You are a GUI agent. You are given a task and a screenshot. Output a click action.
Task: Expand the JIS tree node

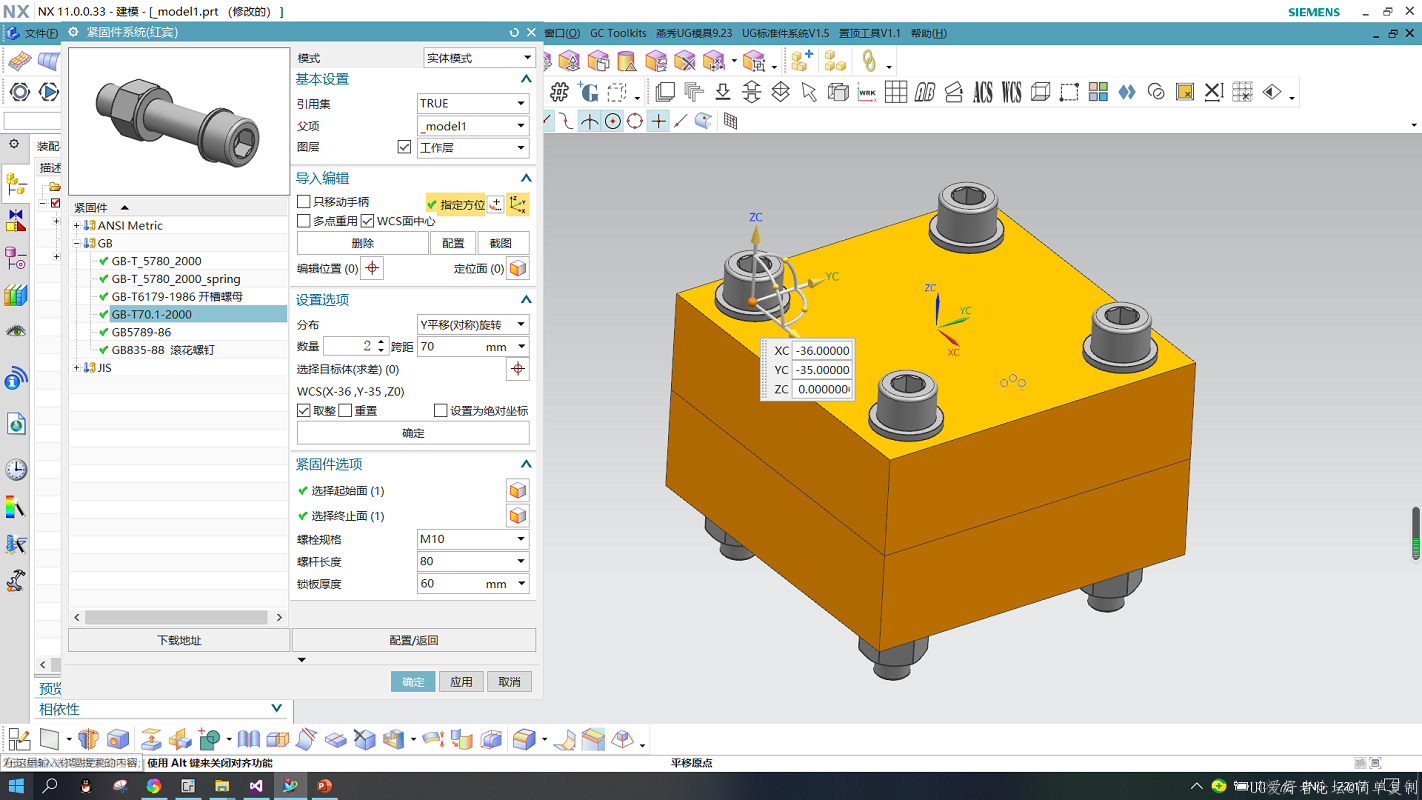pyautogui.click(x=77, y=368)
